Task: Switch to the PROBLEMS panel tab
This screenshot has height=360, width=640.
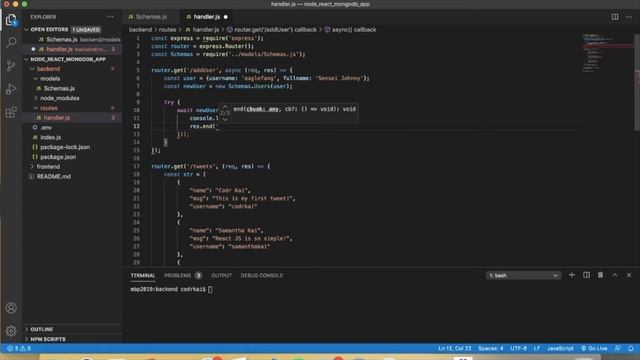Action: point(183,276)
